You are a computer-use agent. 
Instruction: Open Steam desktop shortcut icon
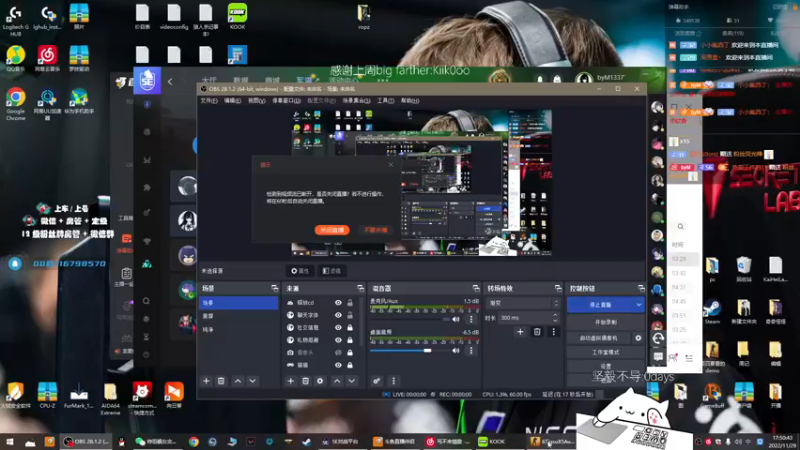coord(712,312)
